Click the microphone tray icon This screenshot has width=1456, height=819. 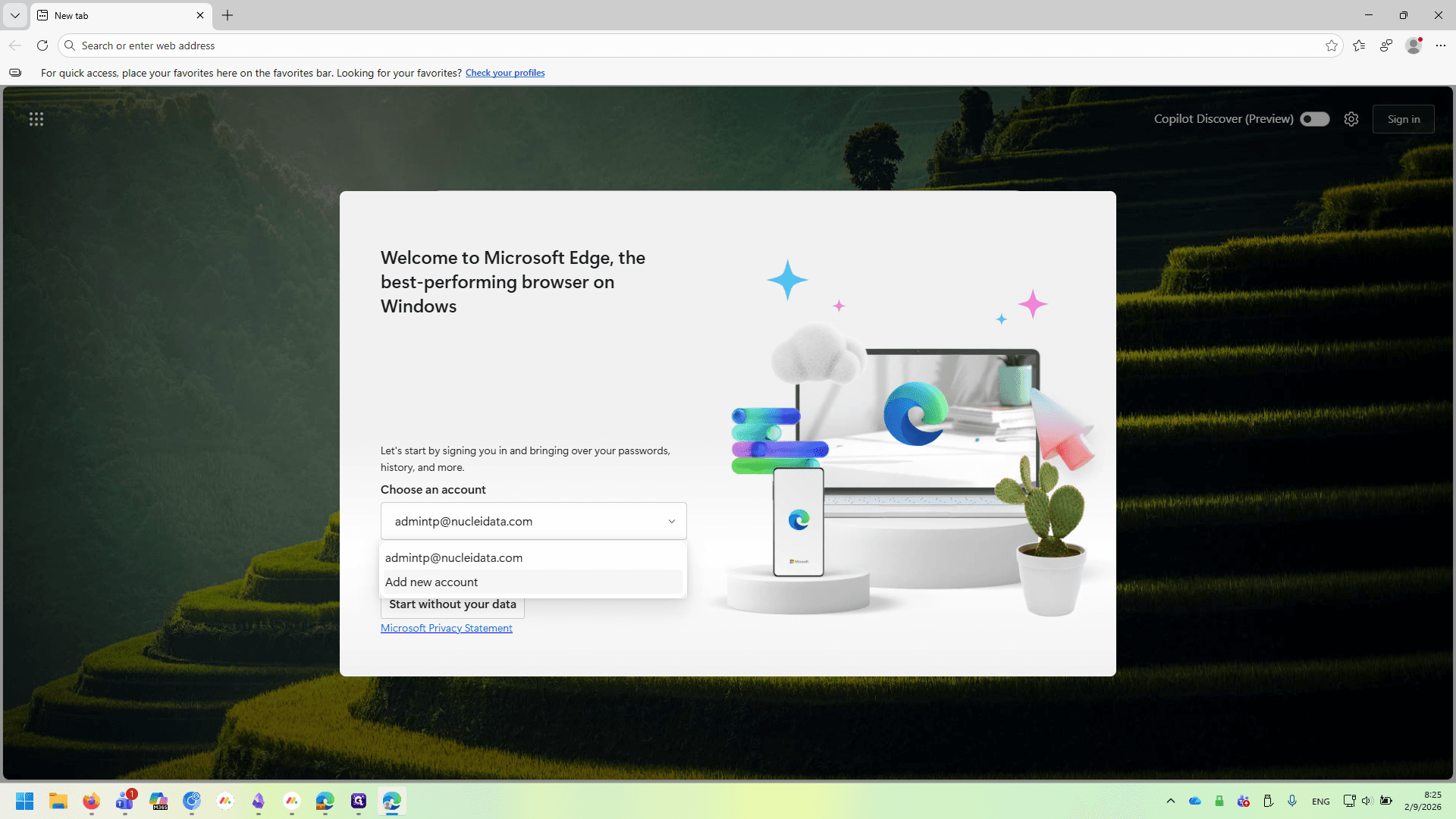tap(1292, 801)
